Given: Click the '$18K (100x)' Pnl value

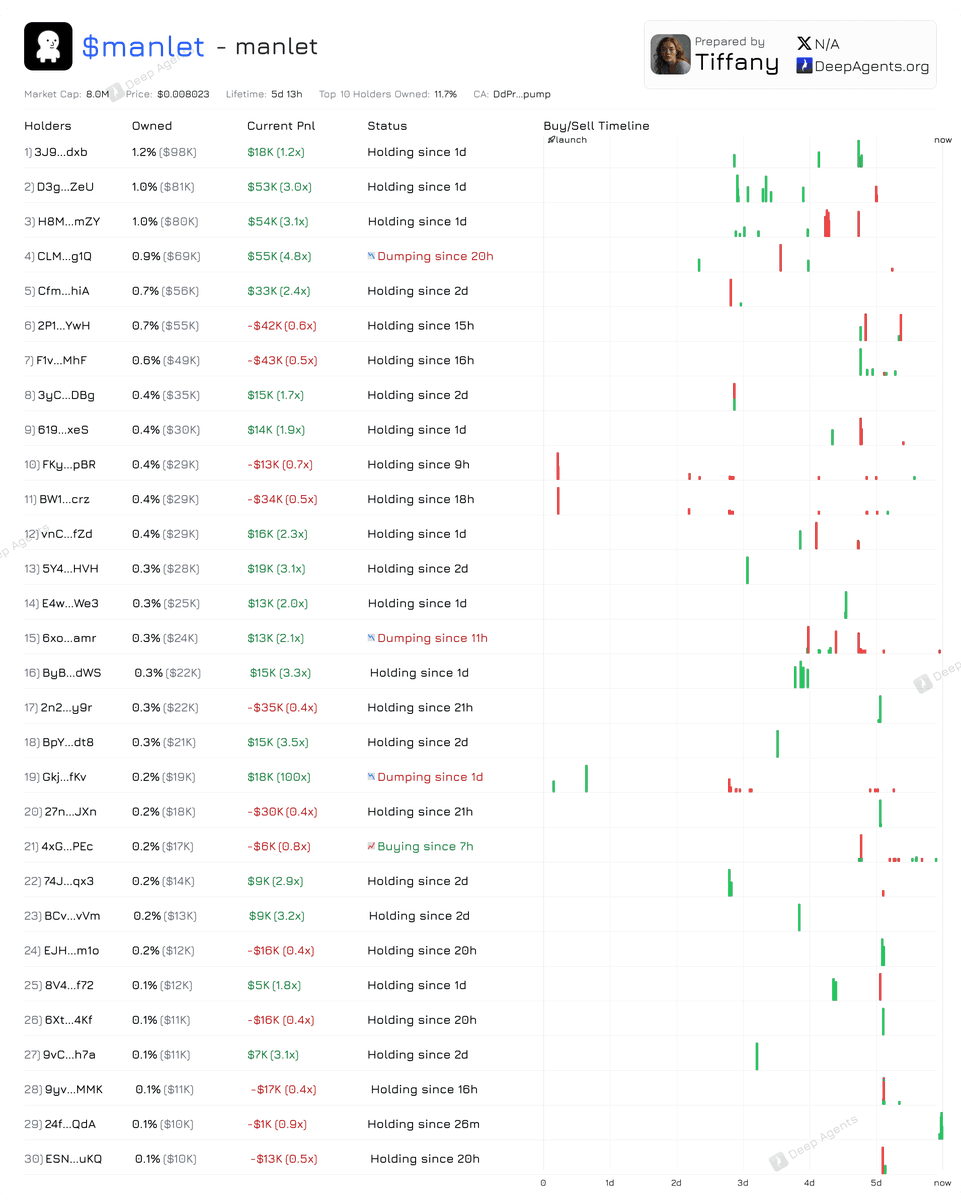Looking at the screenshot, I should 281,777.
